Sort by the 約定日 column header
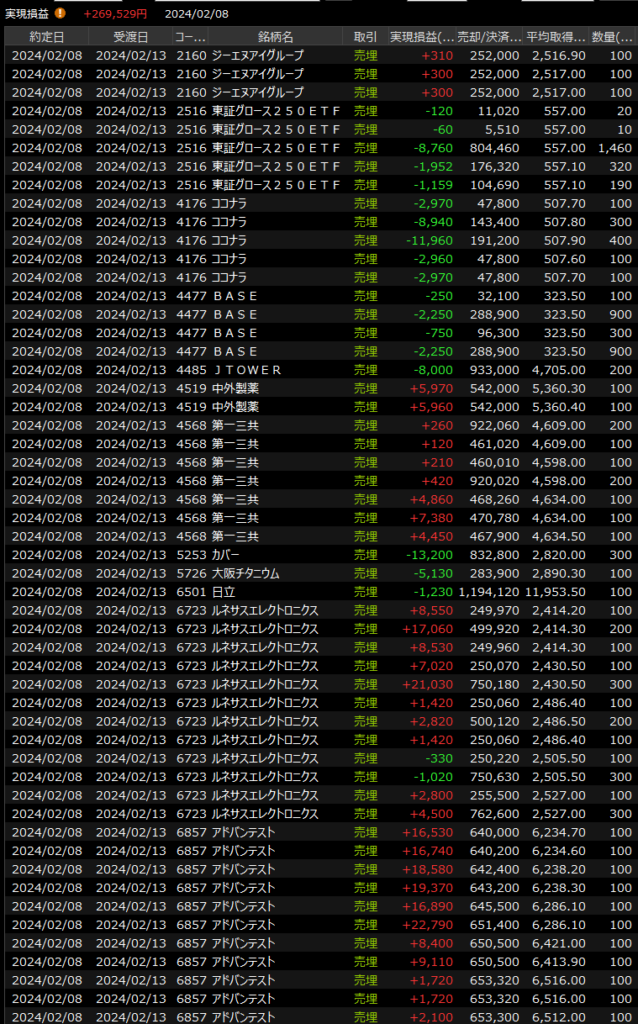The width and height of the screenshot is (638, 1024). pyautogui.click(x=46, y=37)
